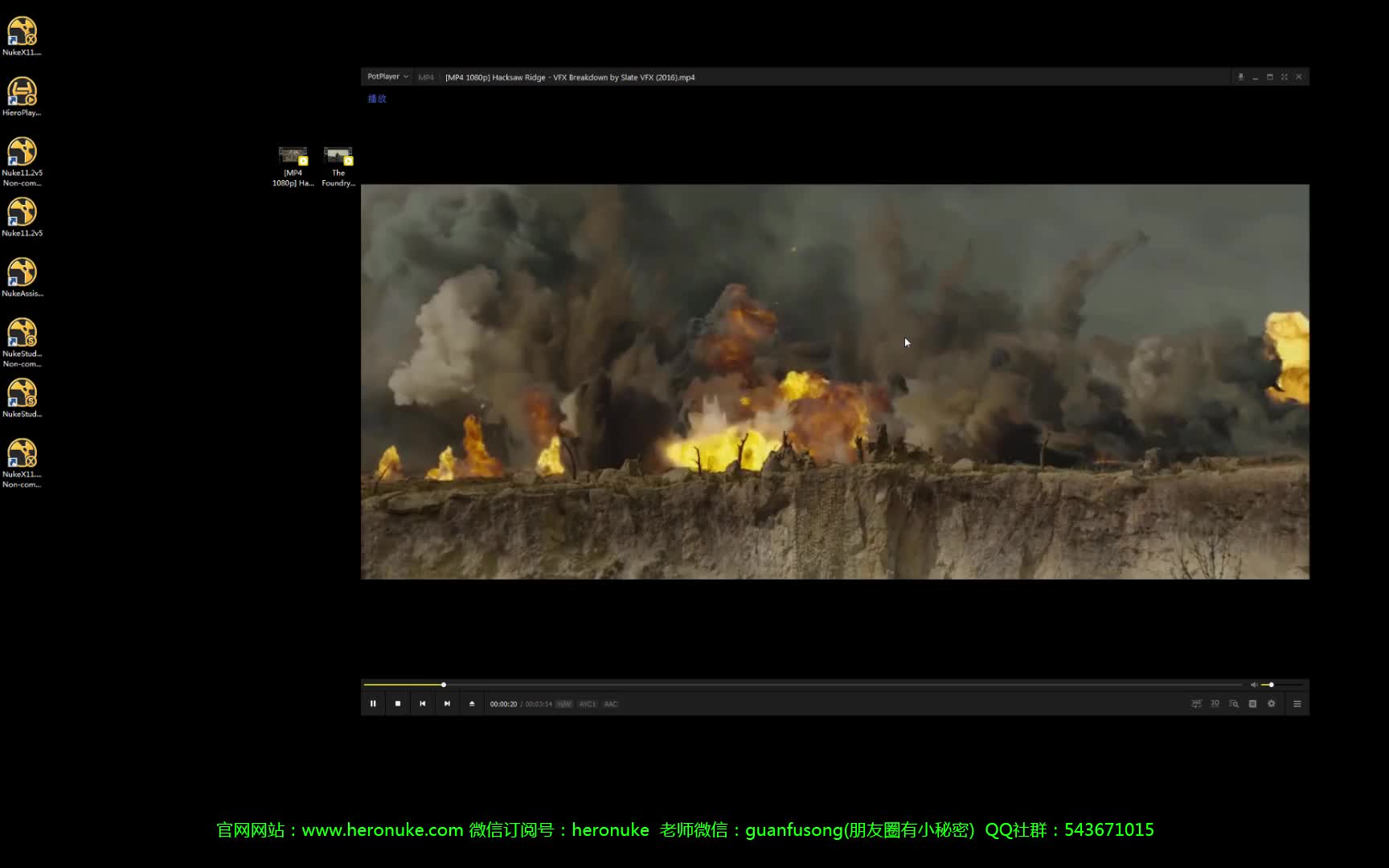Open the playlist search icon
Screen dimensions: 1389x868
coord(1234,703)
